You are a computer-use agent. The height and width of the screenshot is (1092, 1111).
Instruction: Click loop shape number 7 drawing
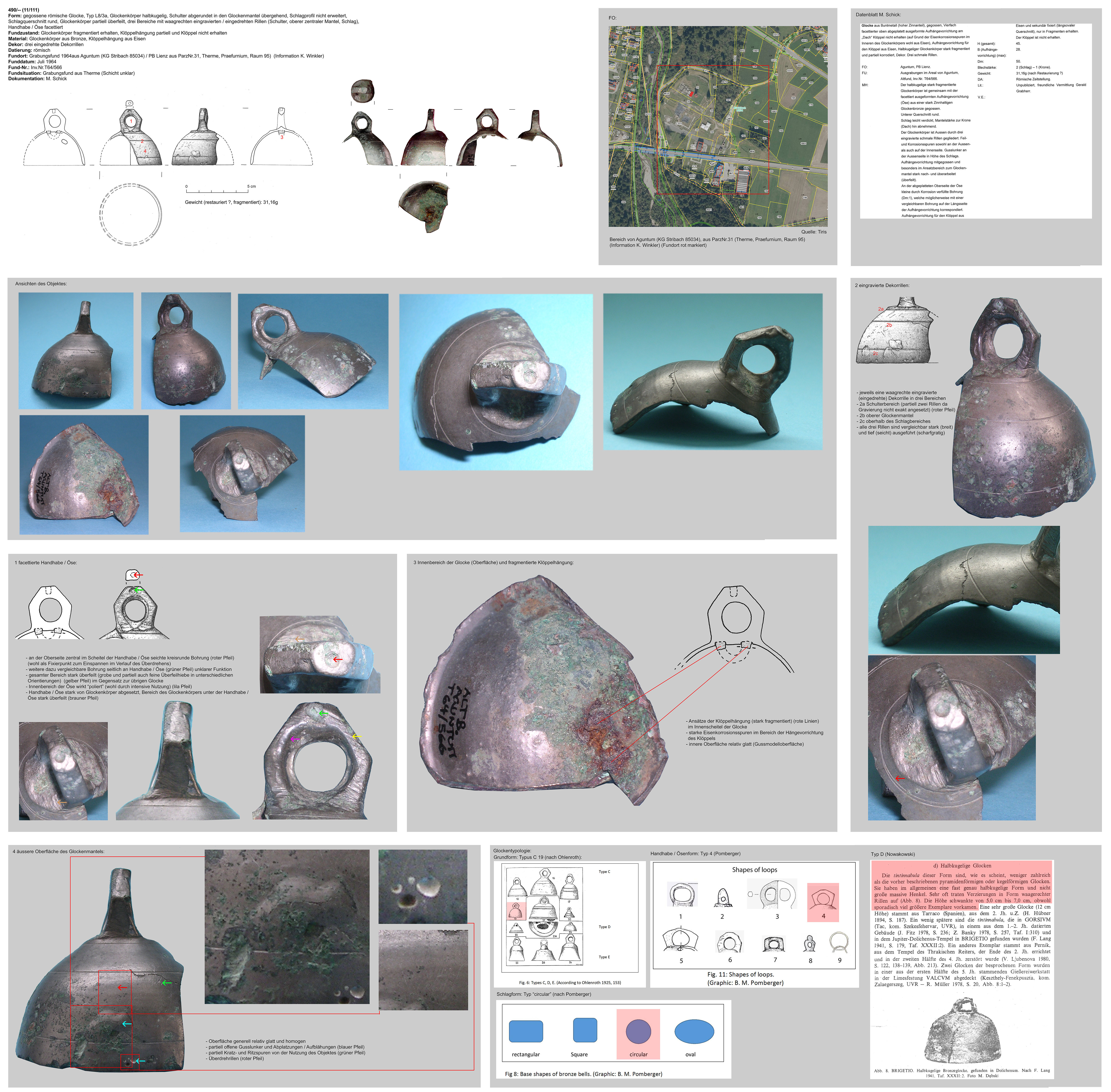point(774,943)
